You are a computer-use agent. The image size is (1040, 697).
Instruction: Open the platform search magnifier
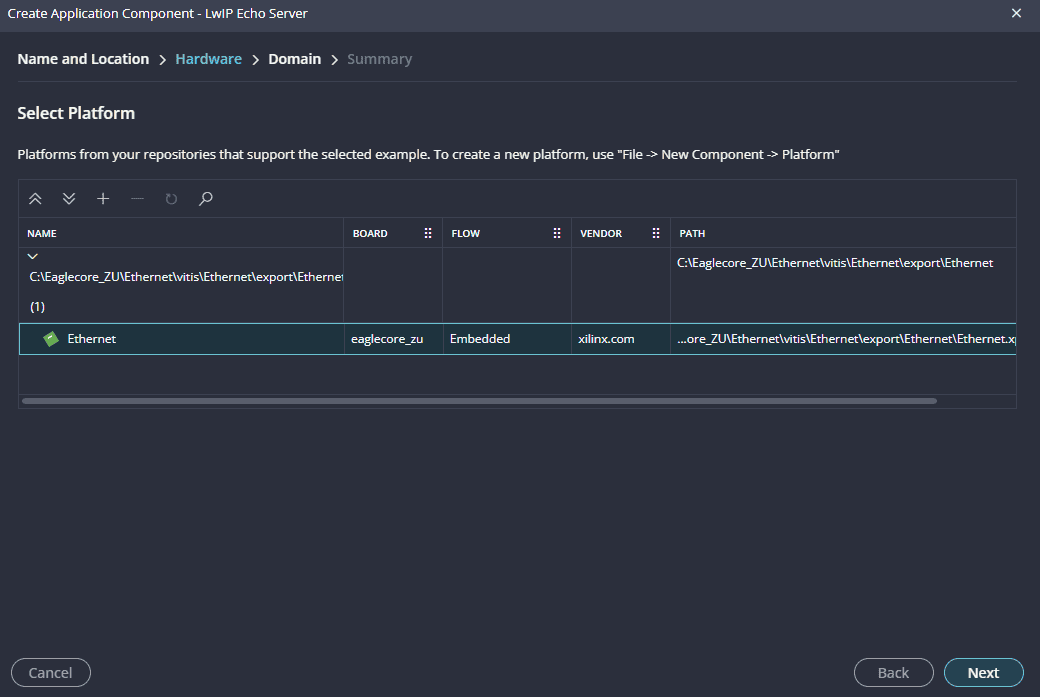tap(206, 199)
